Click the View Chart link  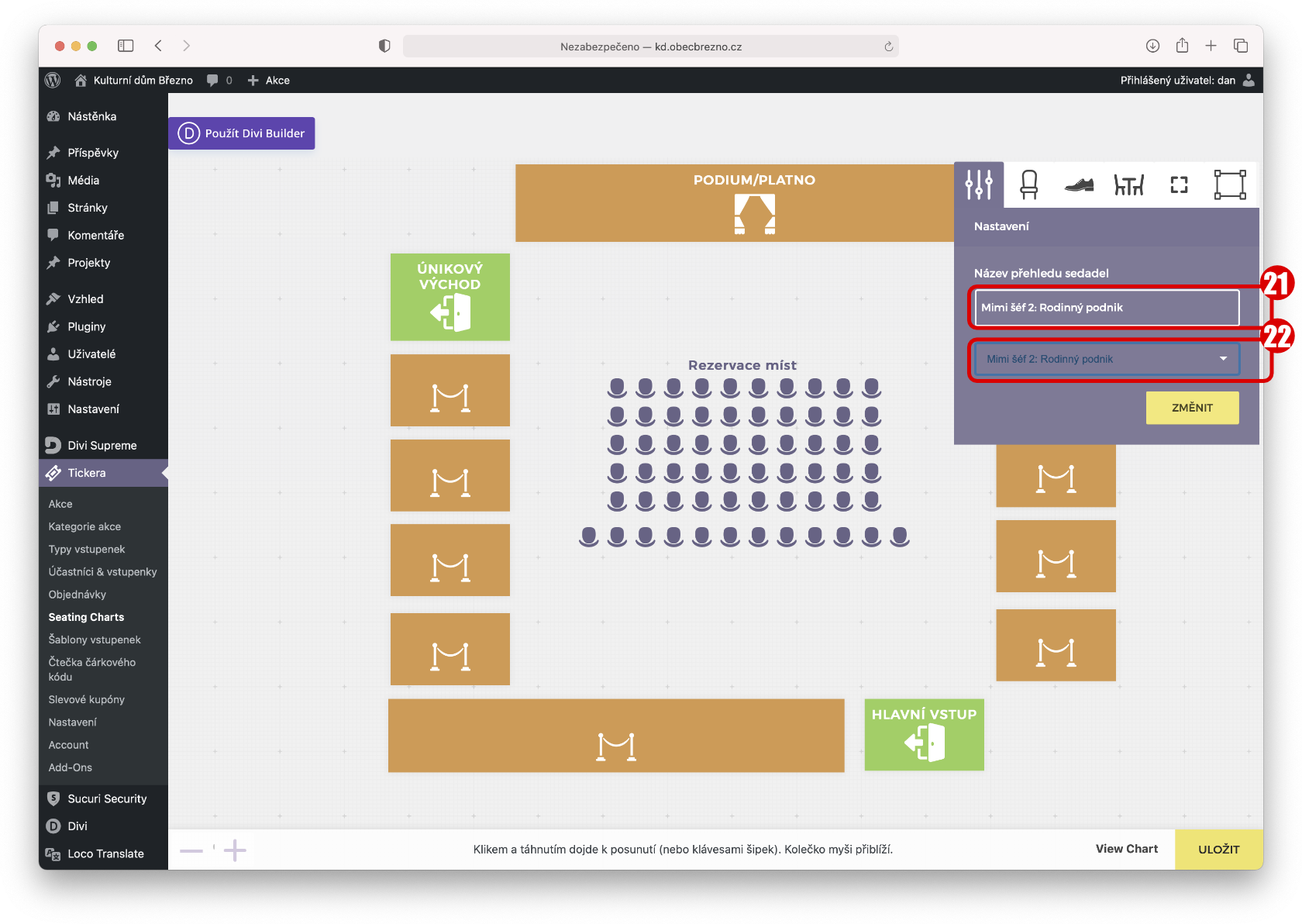[x=1126, y=849]
